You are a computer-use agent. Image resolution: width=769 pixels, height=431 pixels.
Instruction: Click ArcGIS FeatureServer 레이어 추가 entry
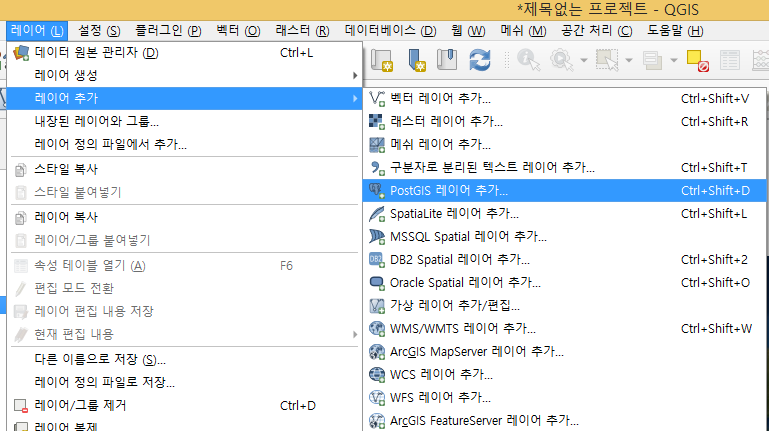point(565,420)
